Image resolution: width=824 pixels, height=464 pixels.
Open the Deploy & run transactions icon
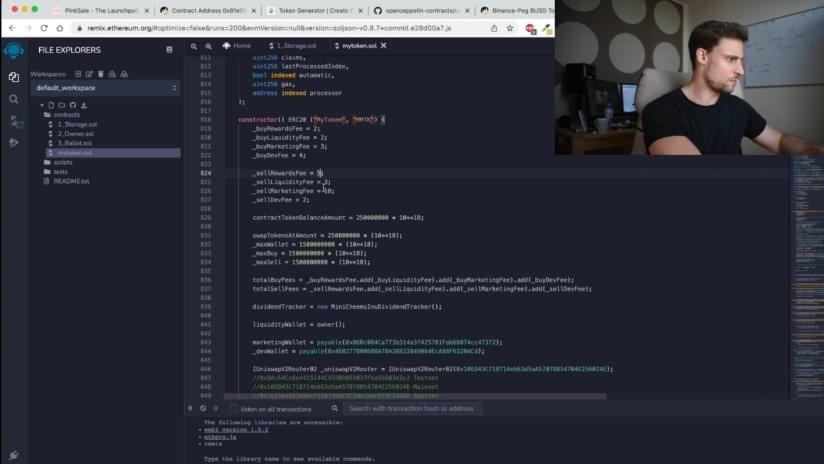(x=13, y=143)
